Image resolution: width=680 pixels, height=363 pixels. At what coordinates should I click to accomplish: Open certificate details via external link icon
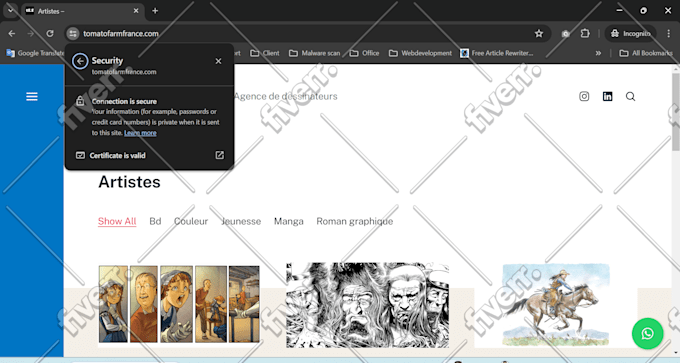220,155
